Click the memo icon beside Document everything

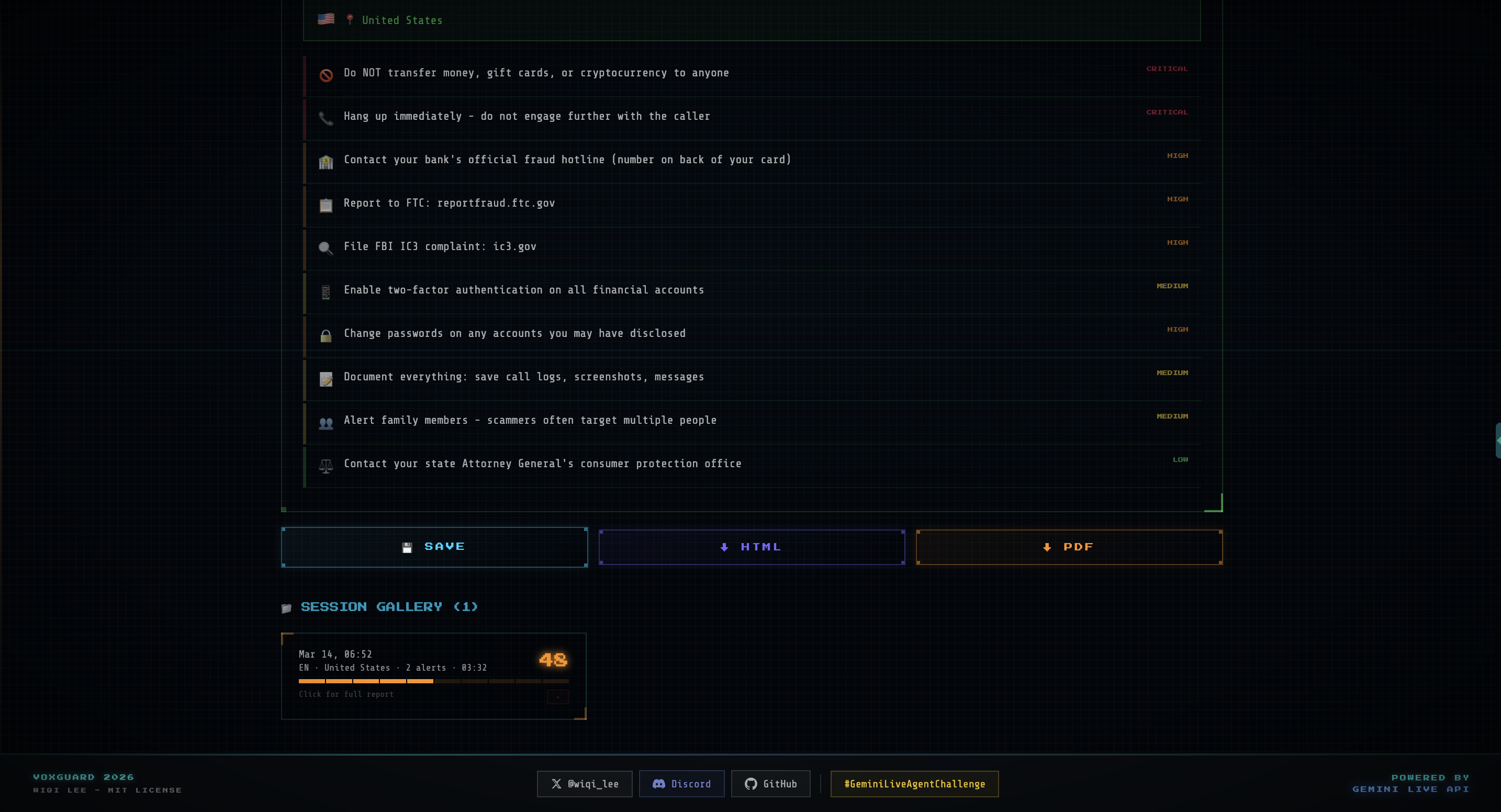coord(326,379)
